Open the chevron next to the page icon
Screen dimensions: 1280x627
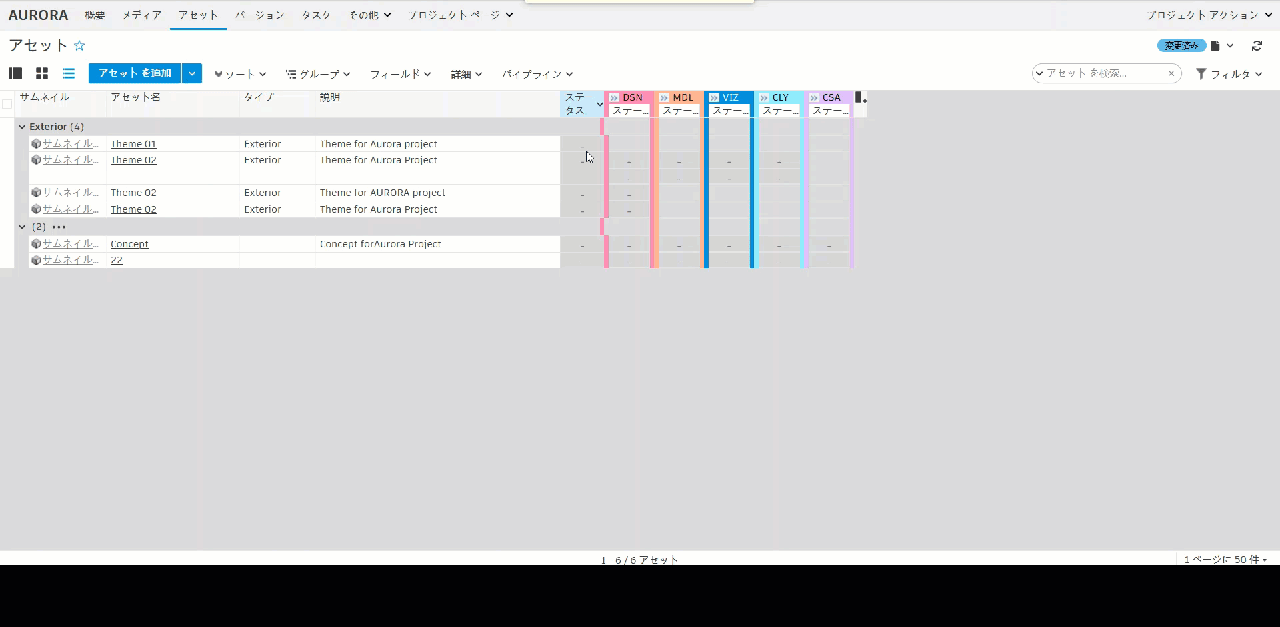pyautogui.click(x=1230, y=46)
